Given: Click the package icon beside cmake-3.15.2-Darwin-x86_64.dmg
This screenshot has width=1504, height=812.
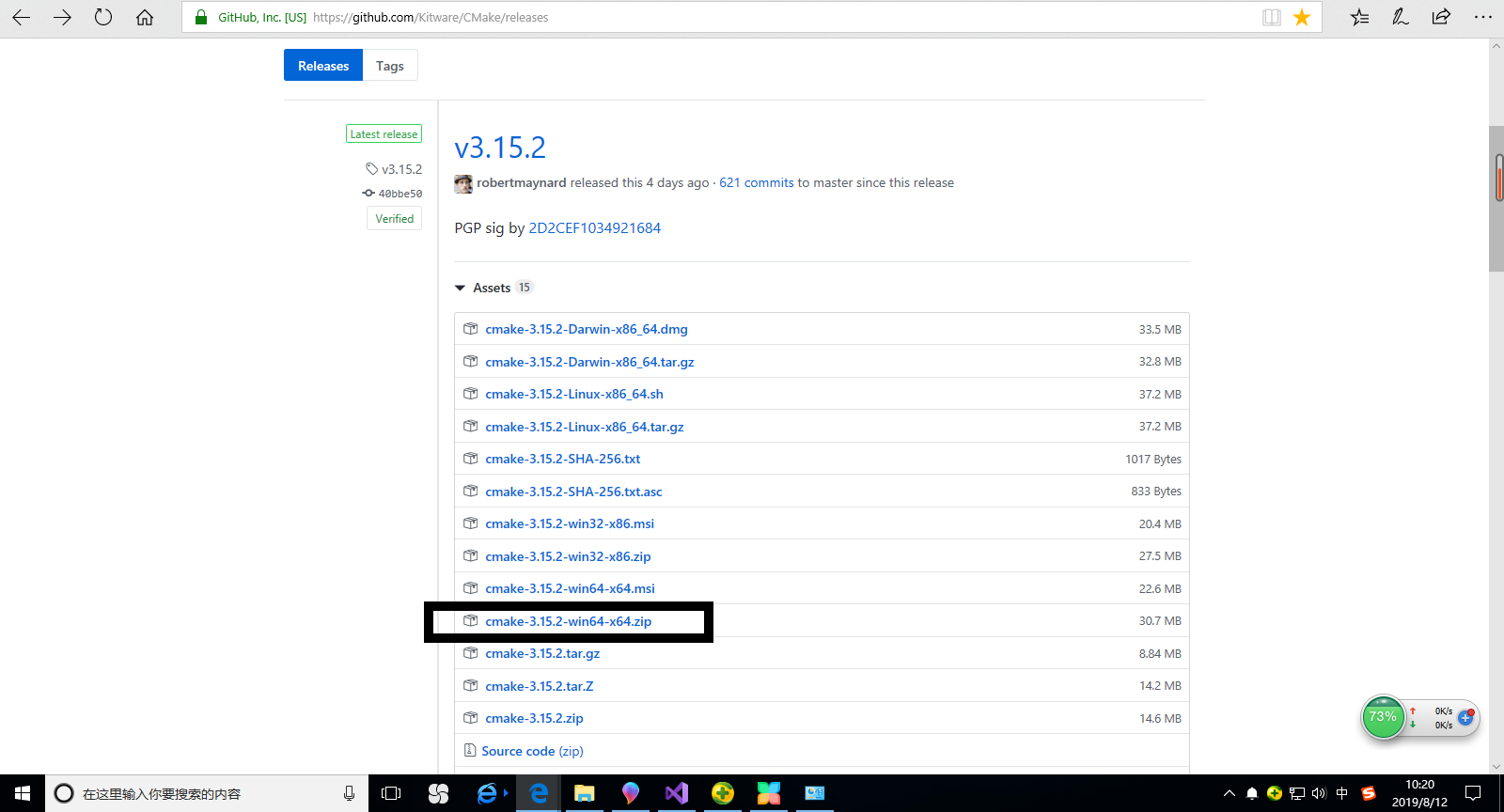Looking at the screenshot, I should coord(471,329).
